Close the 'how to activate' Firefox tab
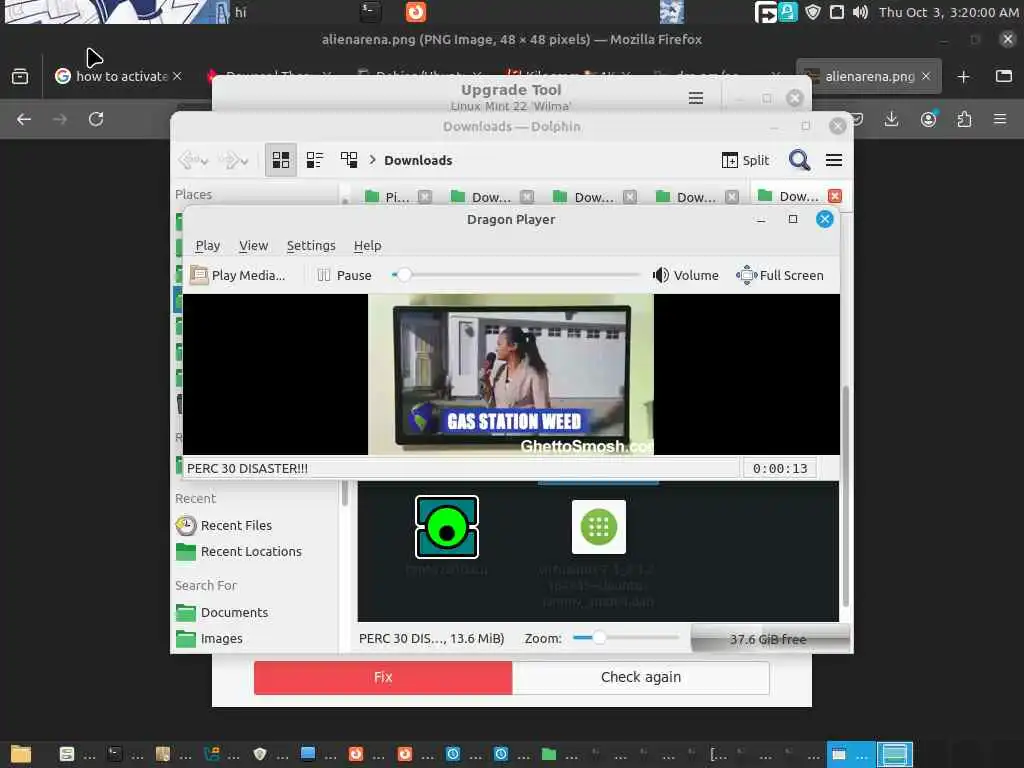The height and width of the screenshot is (768, 1024). coord(178,76)
